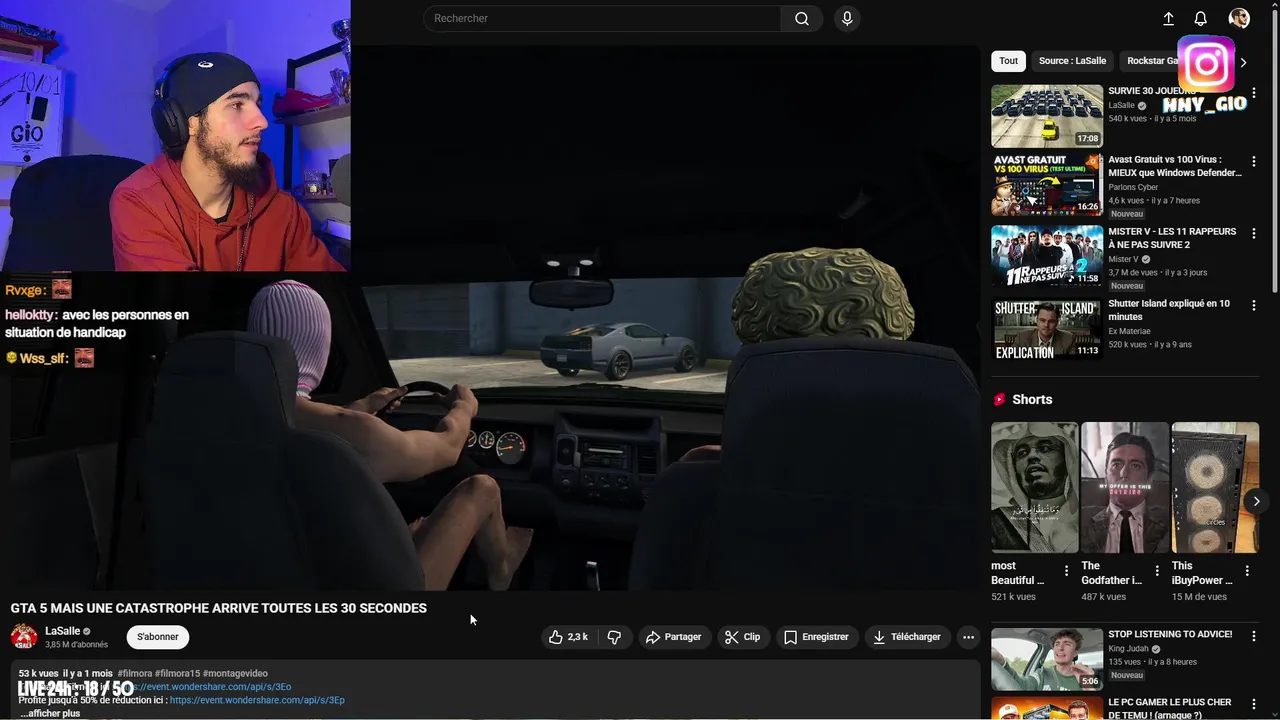Open the upload/create icon in header

1168,18
